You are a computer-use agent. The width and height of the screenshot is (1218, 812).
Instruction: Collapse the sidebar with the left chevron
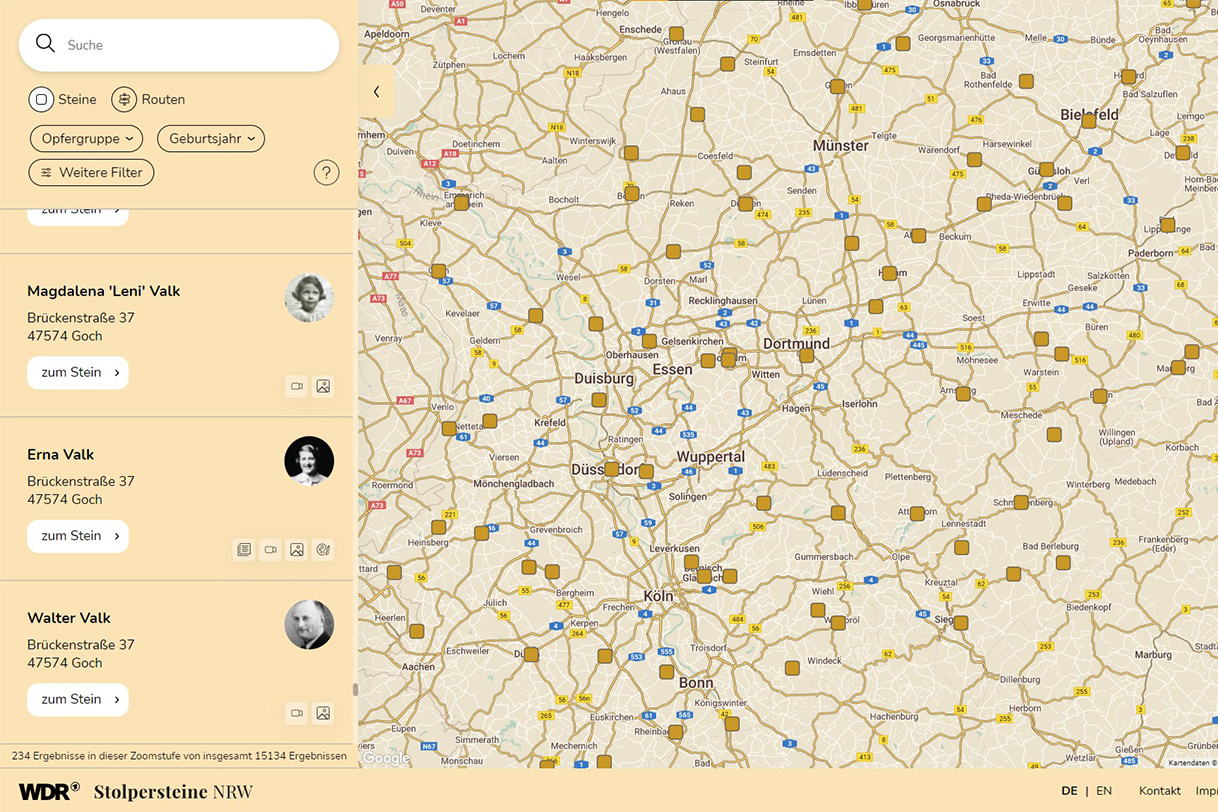(376, 92)
